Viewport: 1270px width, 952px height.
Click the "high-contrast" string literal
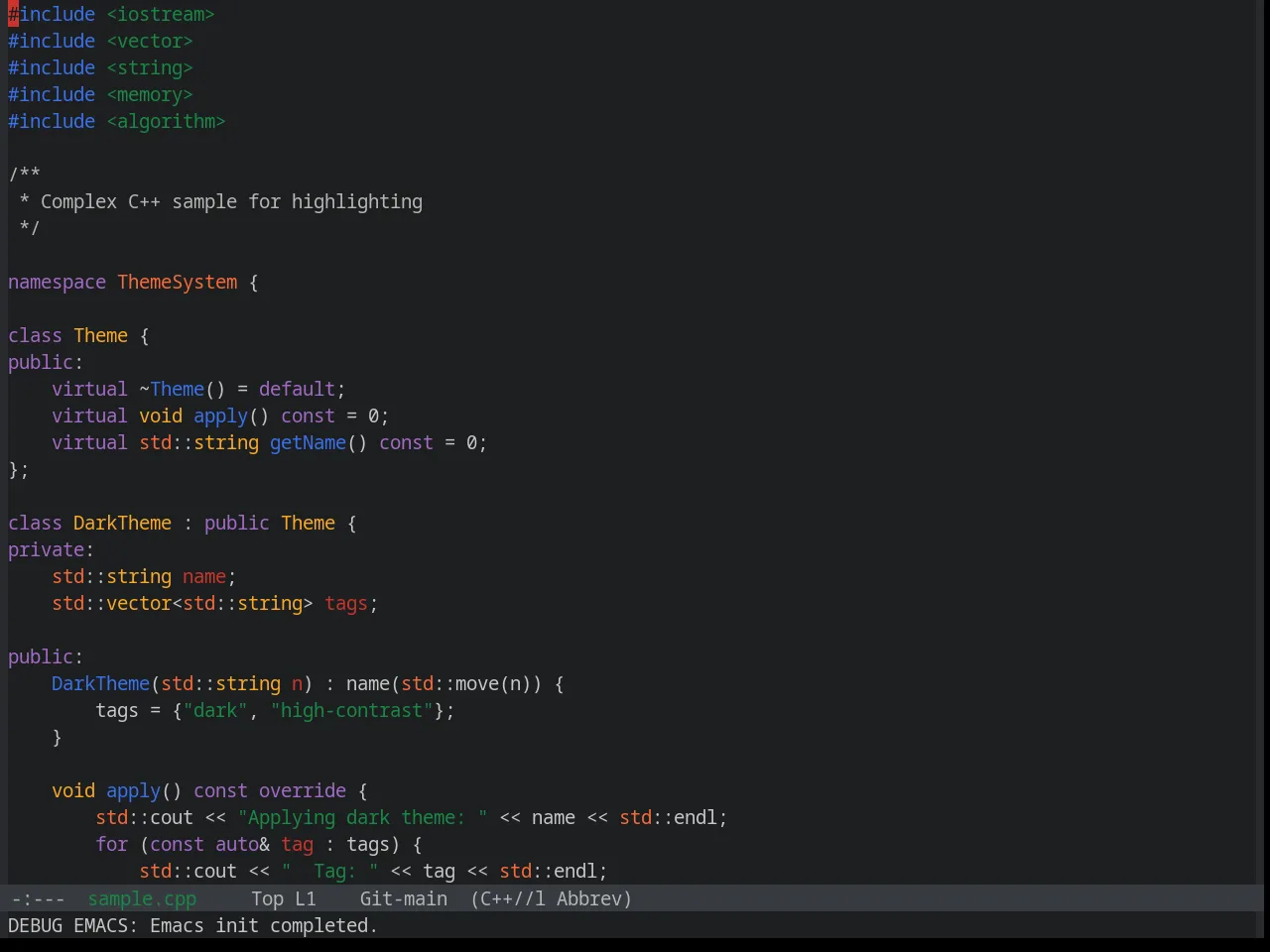pyautogui.click(x=351, y=710)
